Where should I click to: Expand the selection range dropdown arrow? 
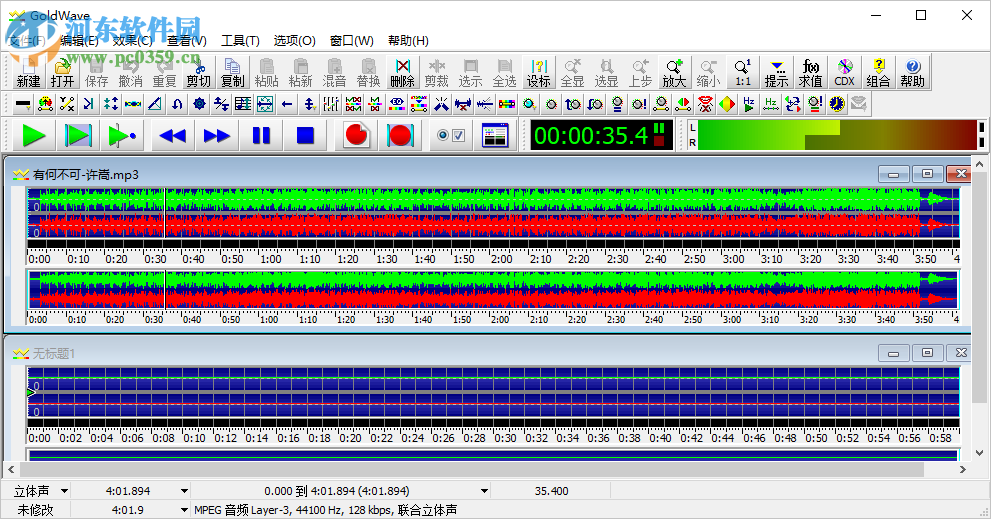[484, 491]
